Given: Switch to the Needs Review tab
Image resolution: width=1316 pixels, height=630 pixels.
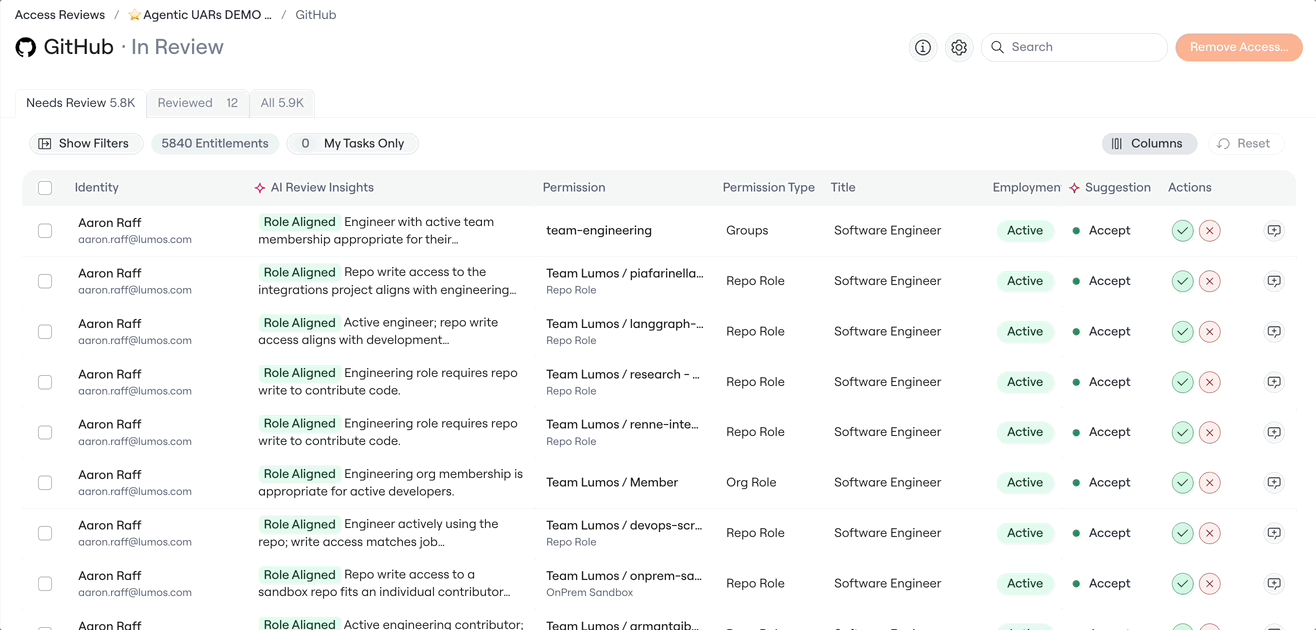Looking at the screenshot, I should pyautogui.click(x=81, y=103).
